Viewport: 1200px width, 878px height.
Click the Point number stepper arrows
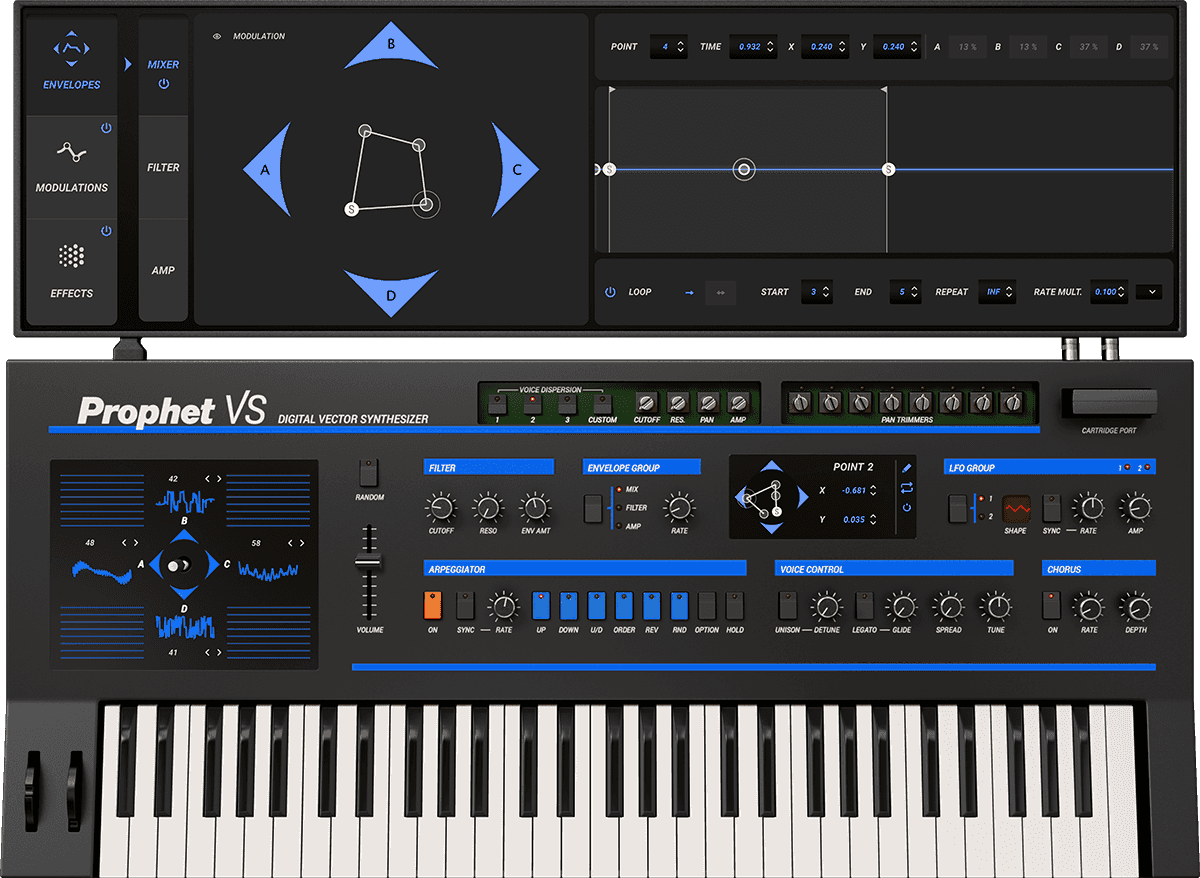click(x=680, y=47)
